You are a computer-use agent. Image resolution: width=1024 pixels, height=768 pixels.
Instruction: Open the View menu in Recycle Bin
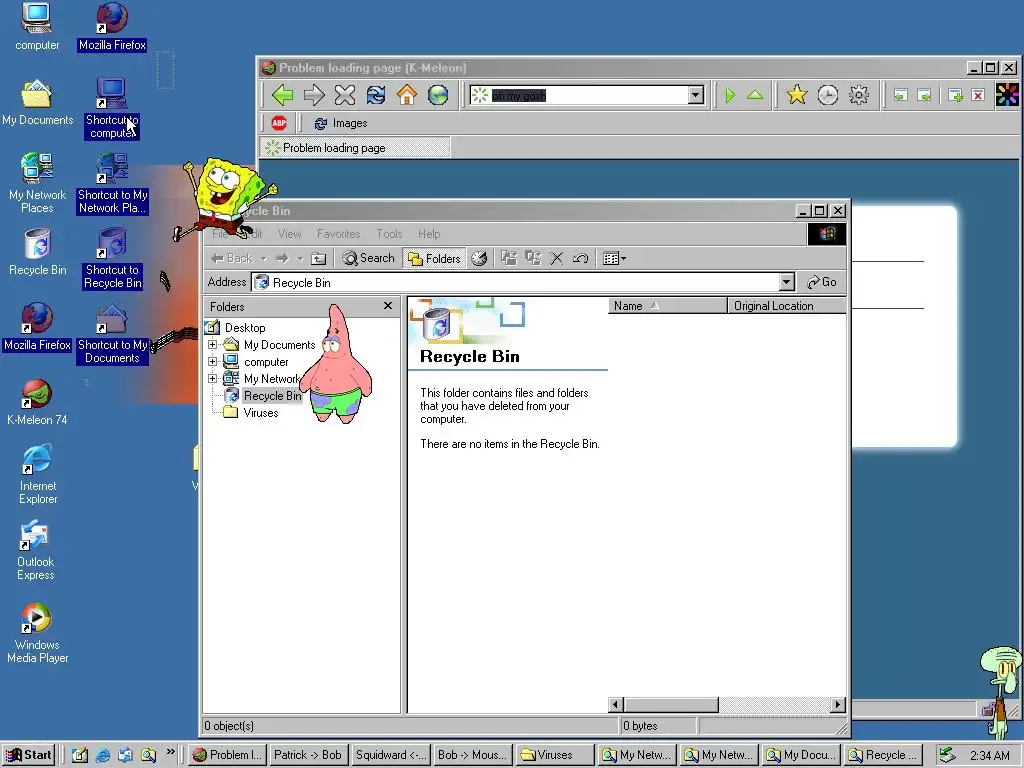click(x=289, y=234)
